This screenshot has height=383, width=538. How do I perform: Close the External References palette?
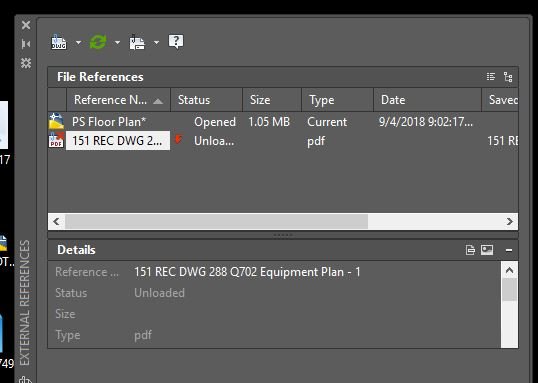(26, 25)
